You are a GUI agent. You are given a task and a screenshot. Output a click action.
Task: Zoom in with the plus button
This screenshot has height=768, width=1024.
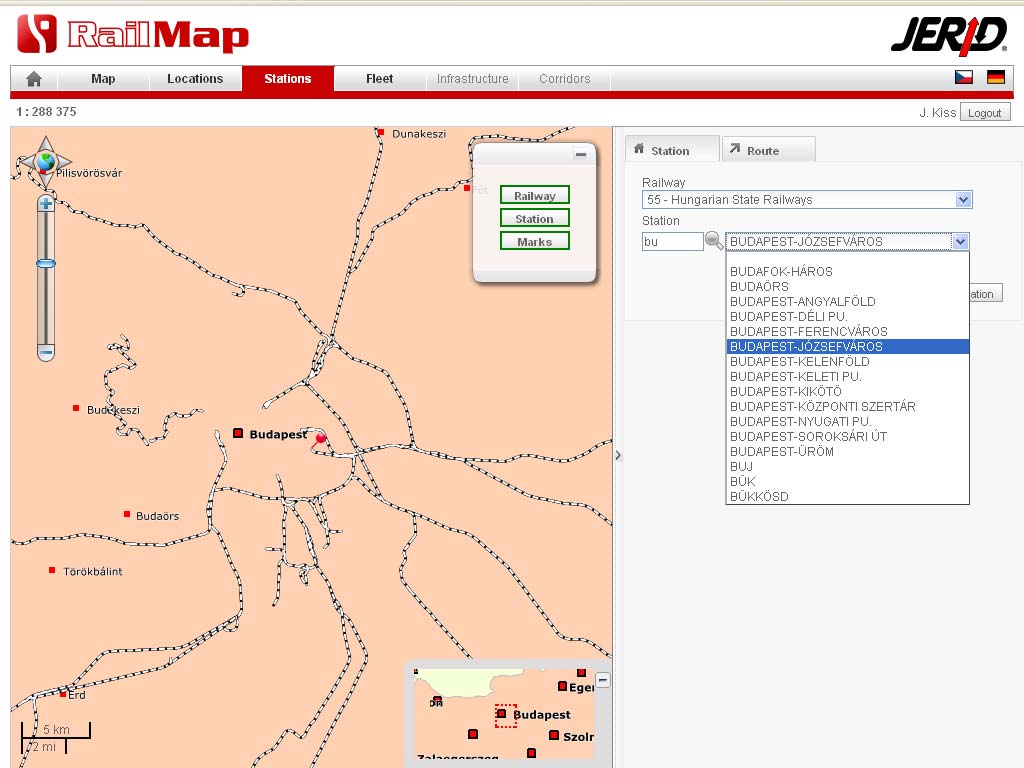click(46, 204)
